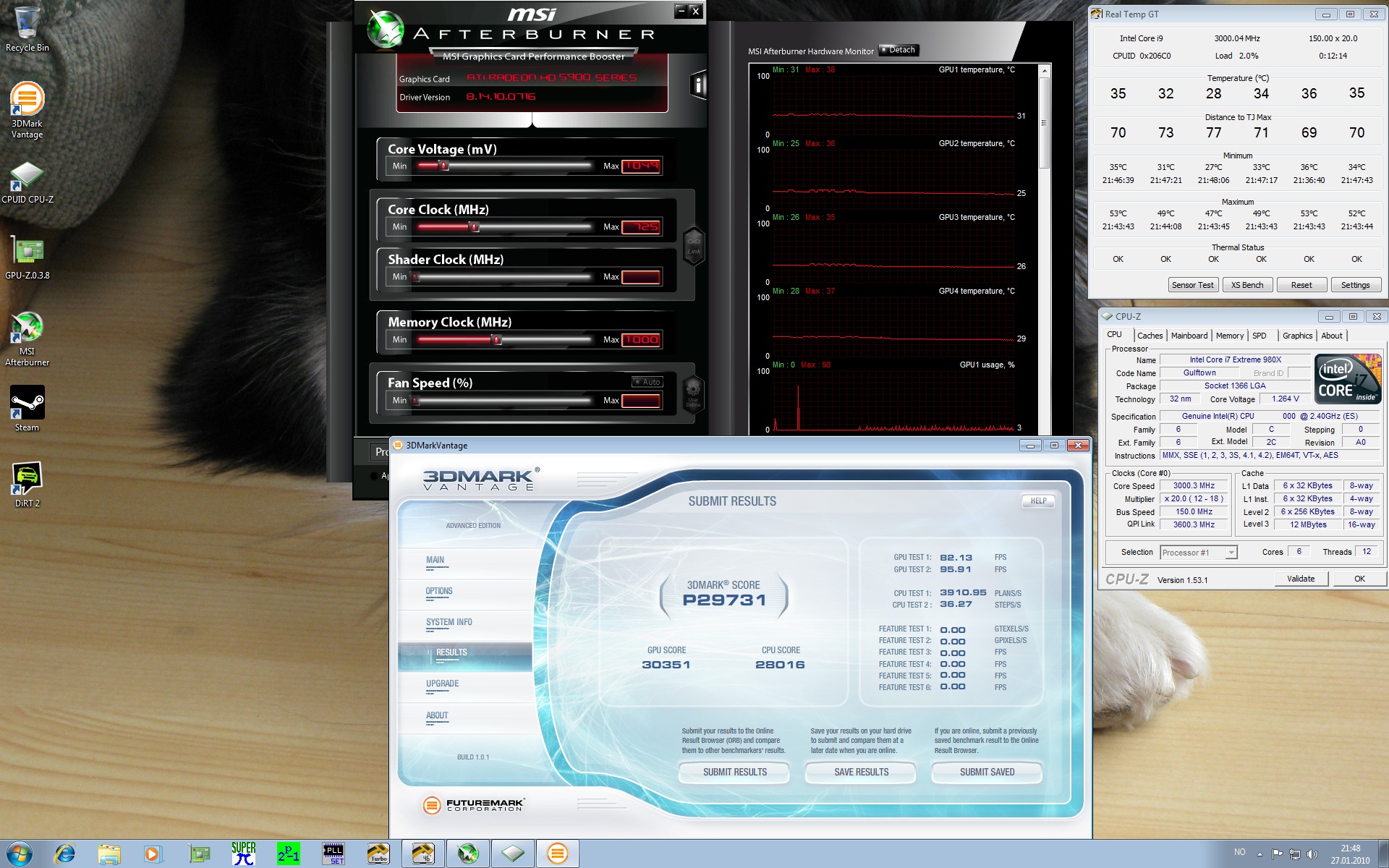Switch to 3DMark Vantage taskbar button
Viewport: 1389px width, 868px height.
point(557,854)
